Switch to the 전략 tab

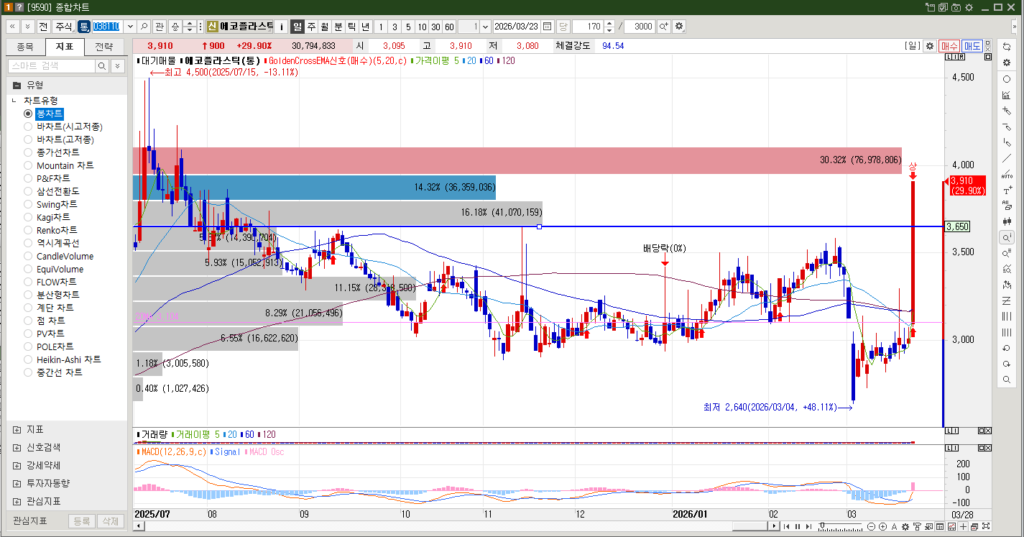pos(103,46)
